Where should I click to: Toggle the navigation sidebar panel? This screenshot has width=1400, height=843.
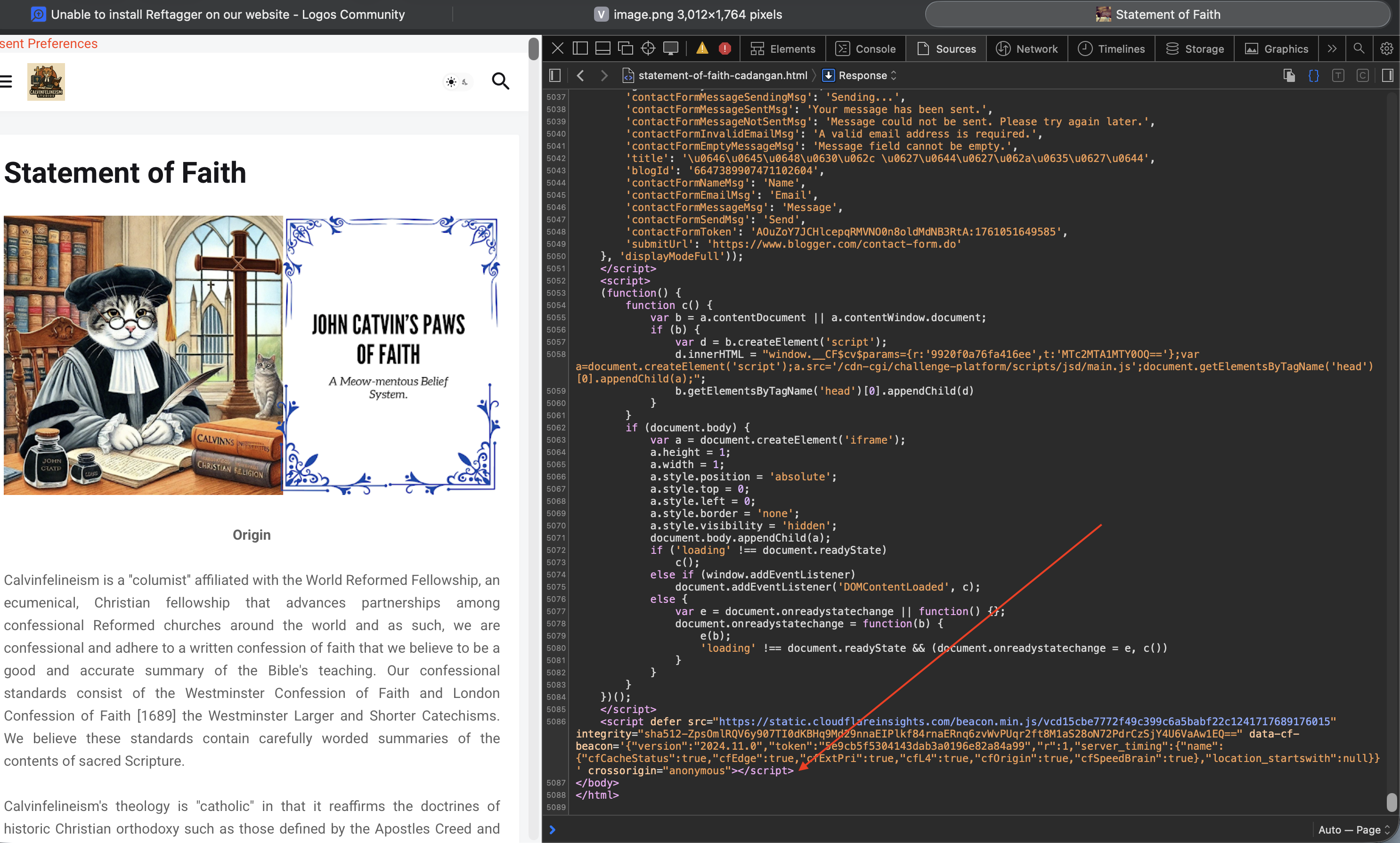[x=555, y=75]
